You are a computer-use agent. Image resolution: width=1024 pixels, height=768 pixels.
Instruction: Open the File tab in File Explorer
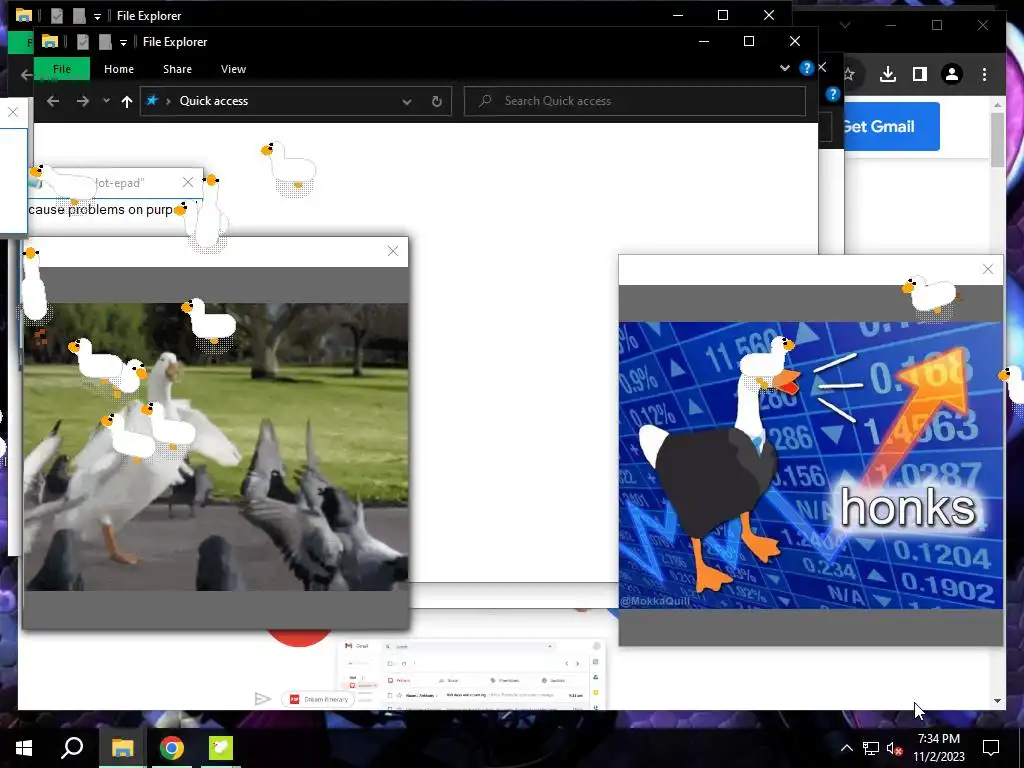pyautogui.click(x=62, y=69)
